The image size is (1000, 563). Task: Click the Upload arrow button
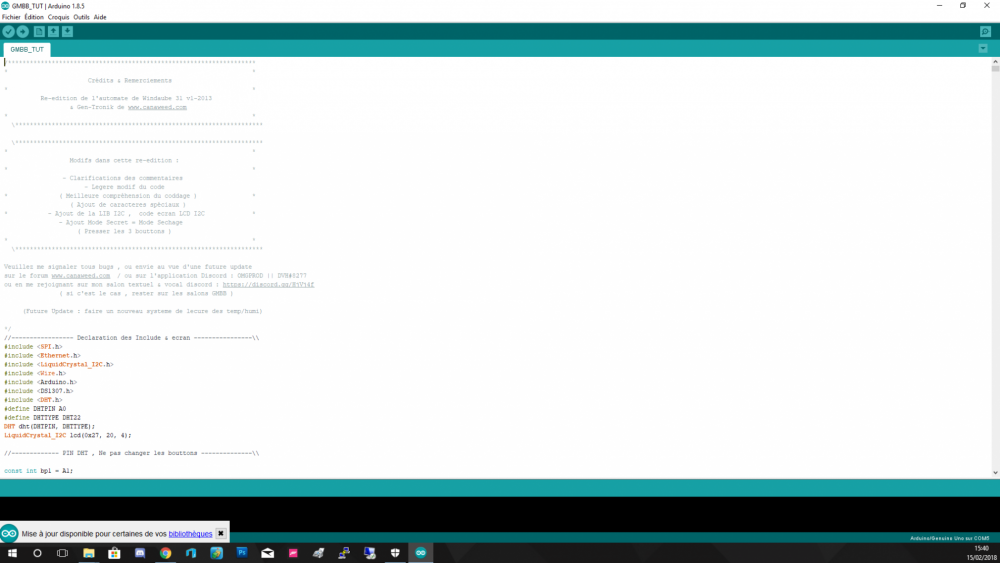click(x=22, y=31)
